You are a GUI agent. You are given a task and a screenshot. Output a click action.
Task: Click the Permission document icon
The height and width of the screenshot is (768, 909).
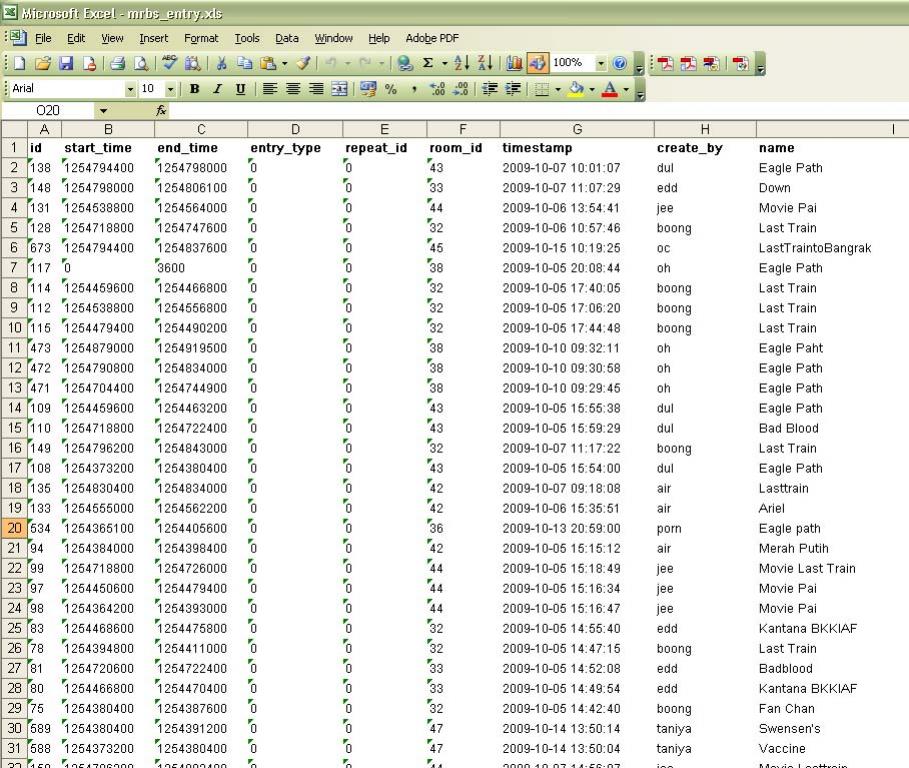click(89, 63)
